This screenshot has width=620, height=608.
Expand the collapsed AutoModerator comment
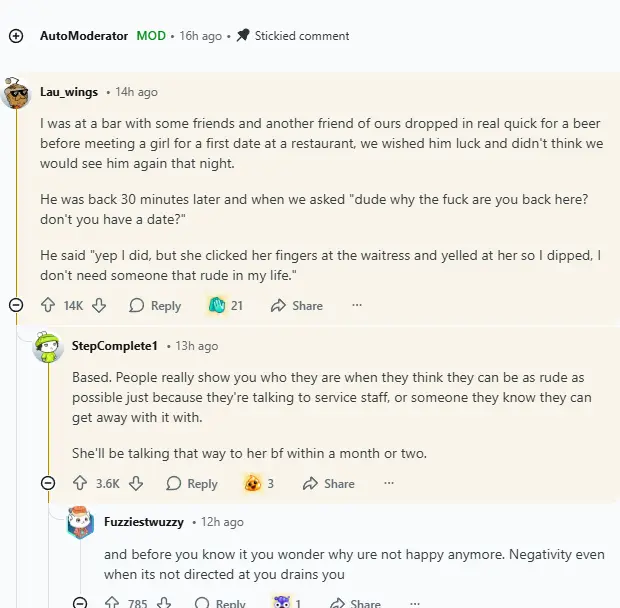[x=15, y=36]
